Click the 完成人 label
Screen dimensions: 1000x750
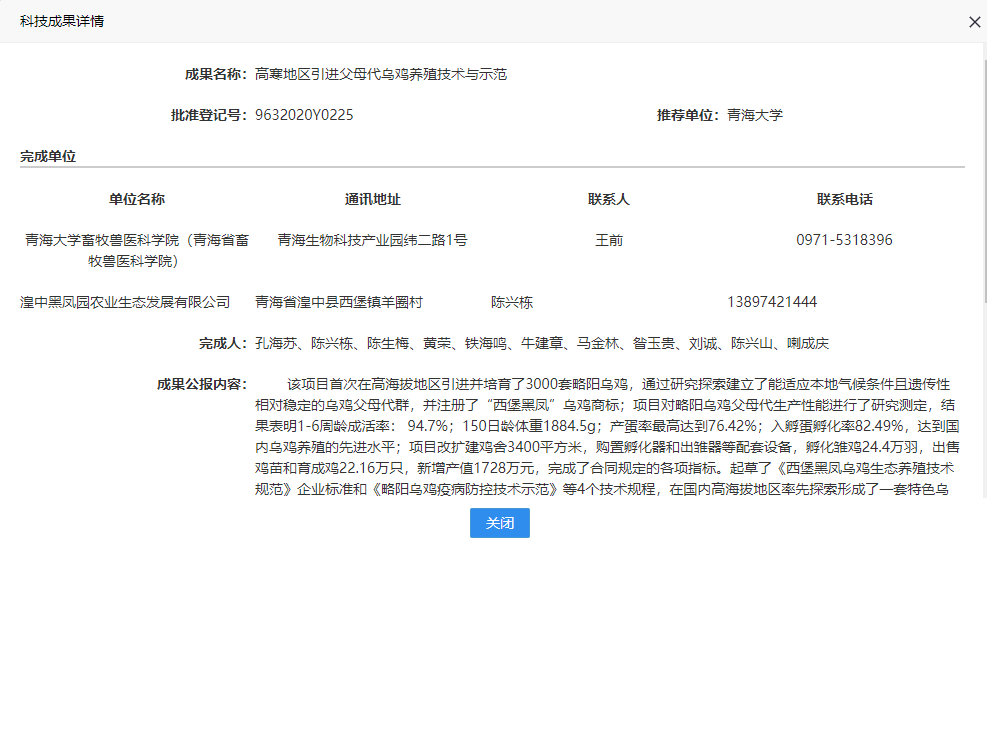222,344
